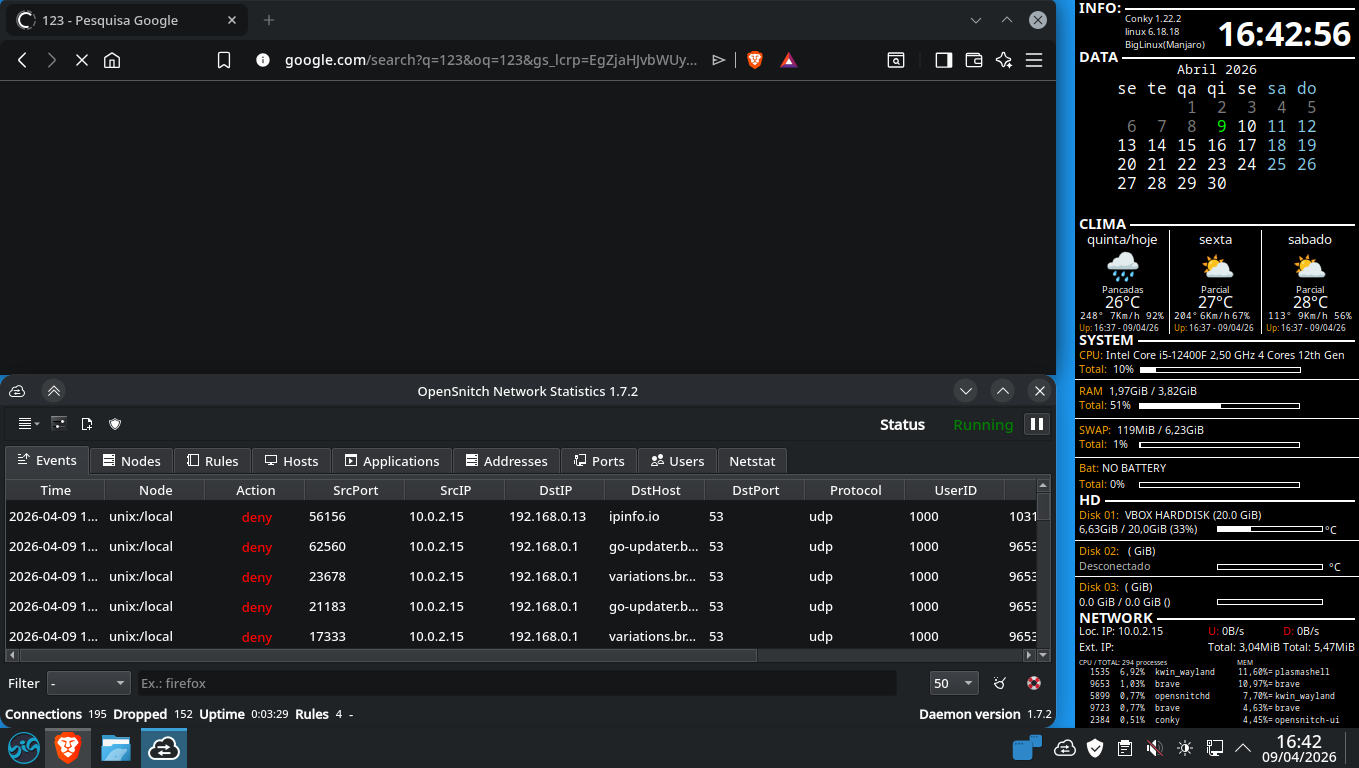Open the Brave Wallet icon
Viewport: 1359px width, 768px height.
(973, 60)
